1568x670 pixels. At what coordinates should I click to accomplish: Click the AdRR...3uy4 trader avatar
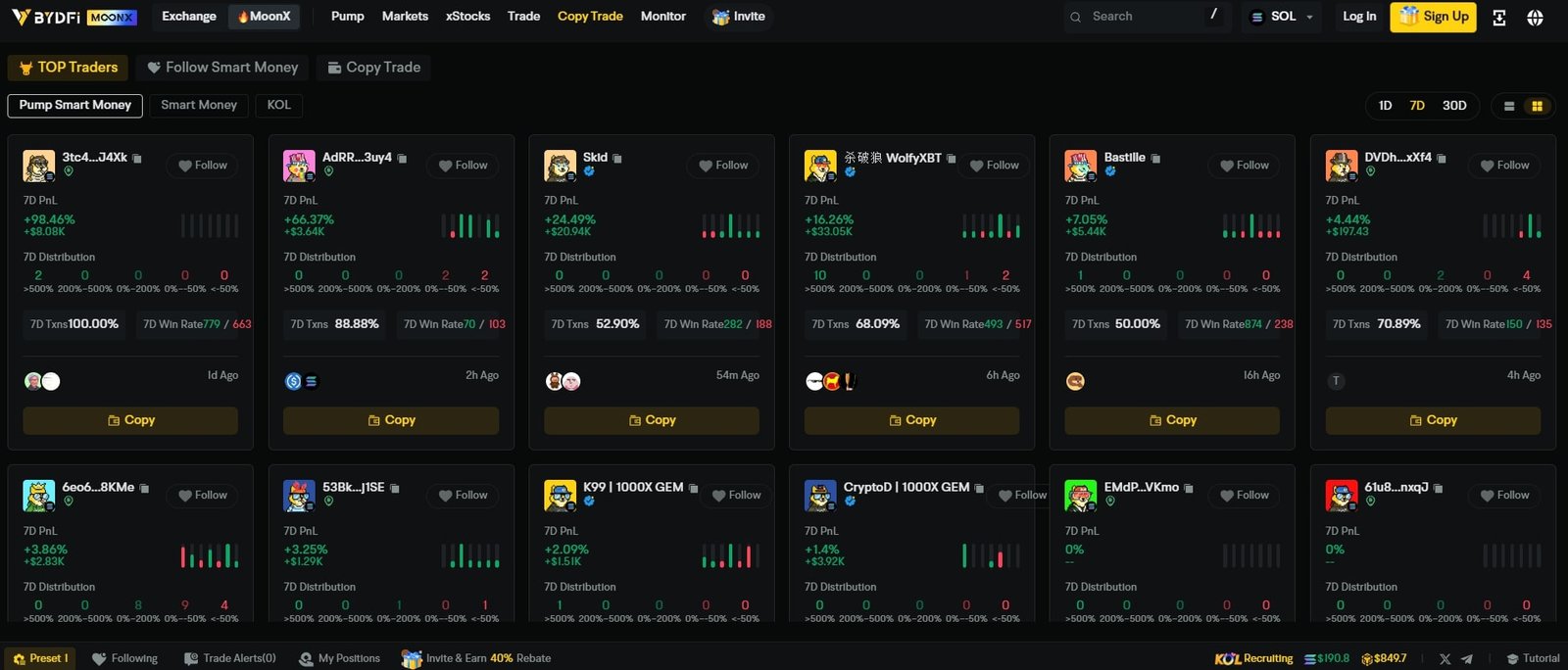click(x=299, y=166)
